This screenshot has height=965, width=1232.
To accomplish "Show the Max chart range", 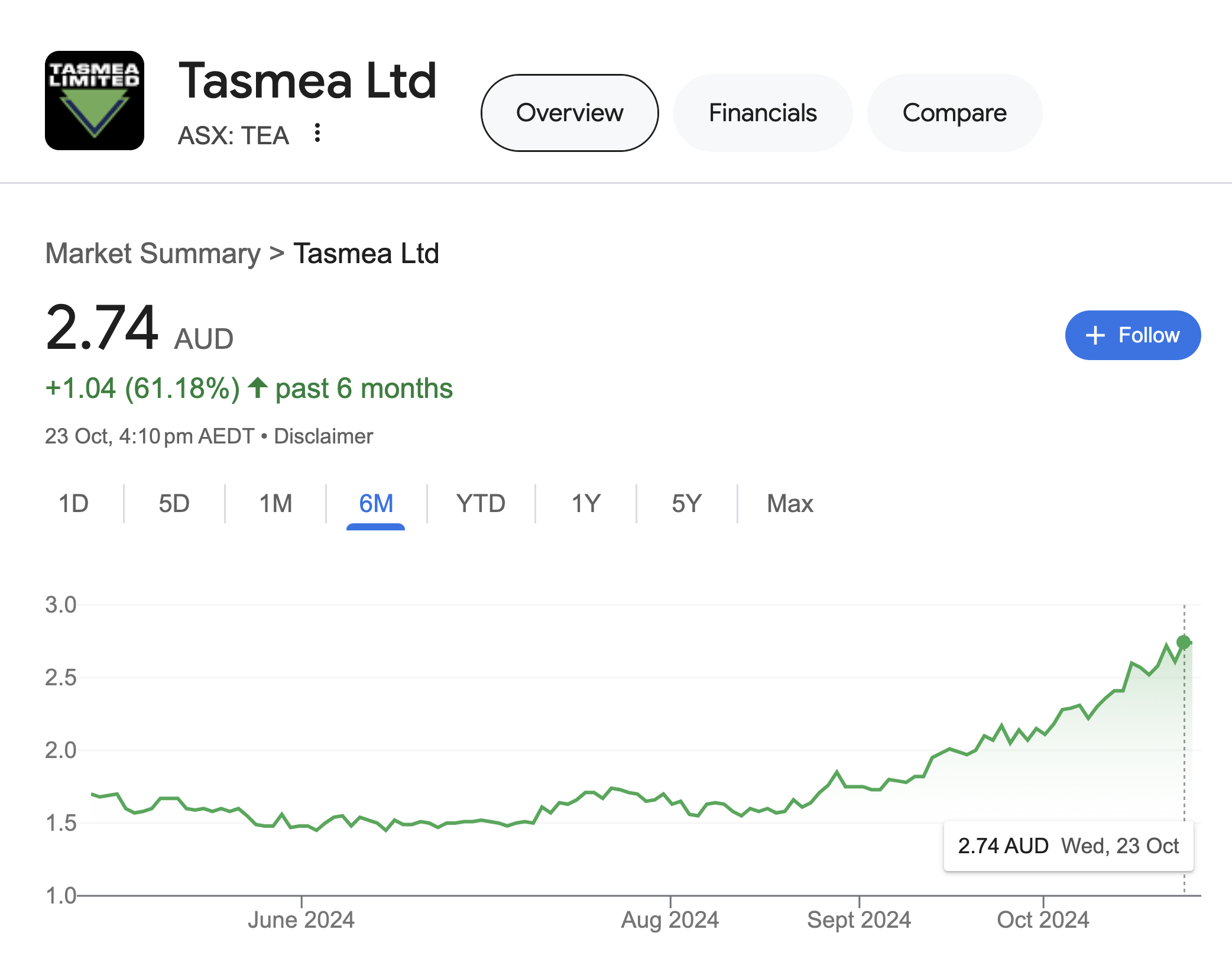I will (790, 504).
